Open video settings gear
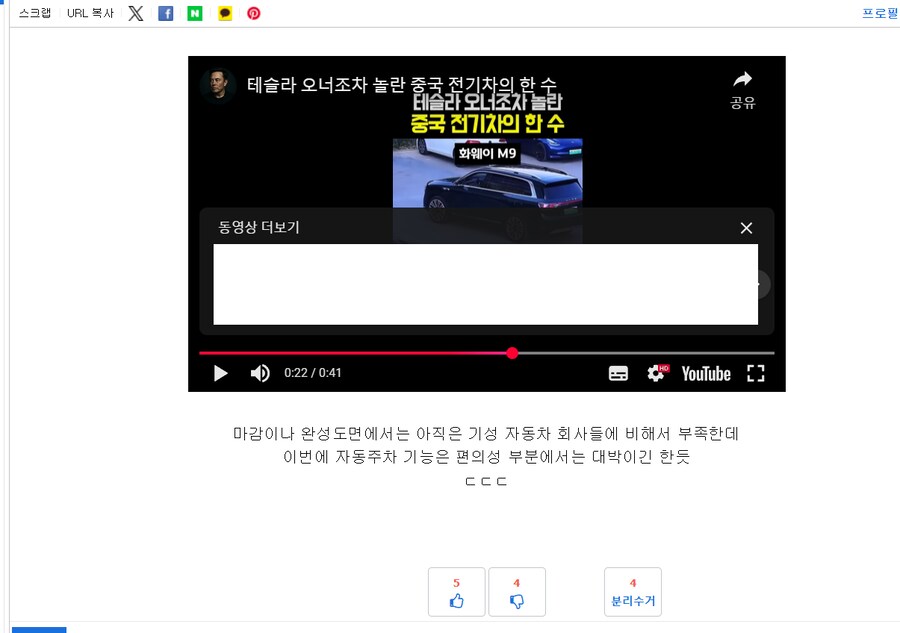The height and width of the screenshot is (633, 900). click(x=657, y=373)
